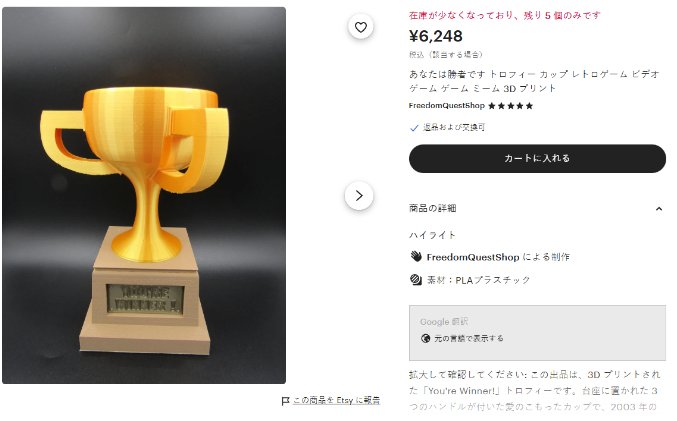
Task: Show next product photo with arrow
Action: point(359,196)
